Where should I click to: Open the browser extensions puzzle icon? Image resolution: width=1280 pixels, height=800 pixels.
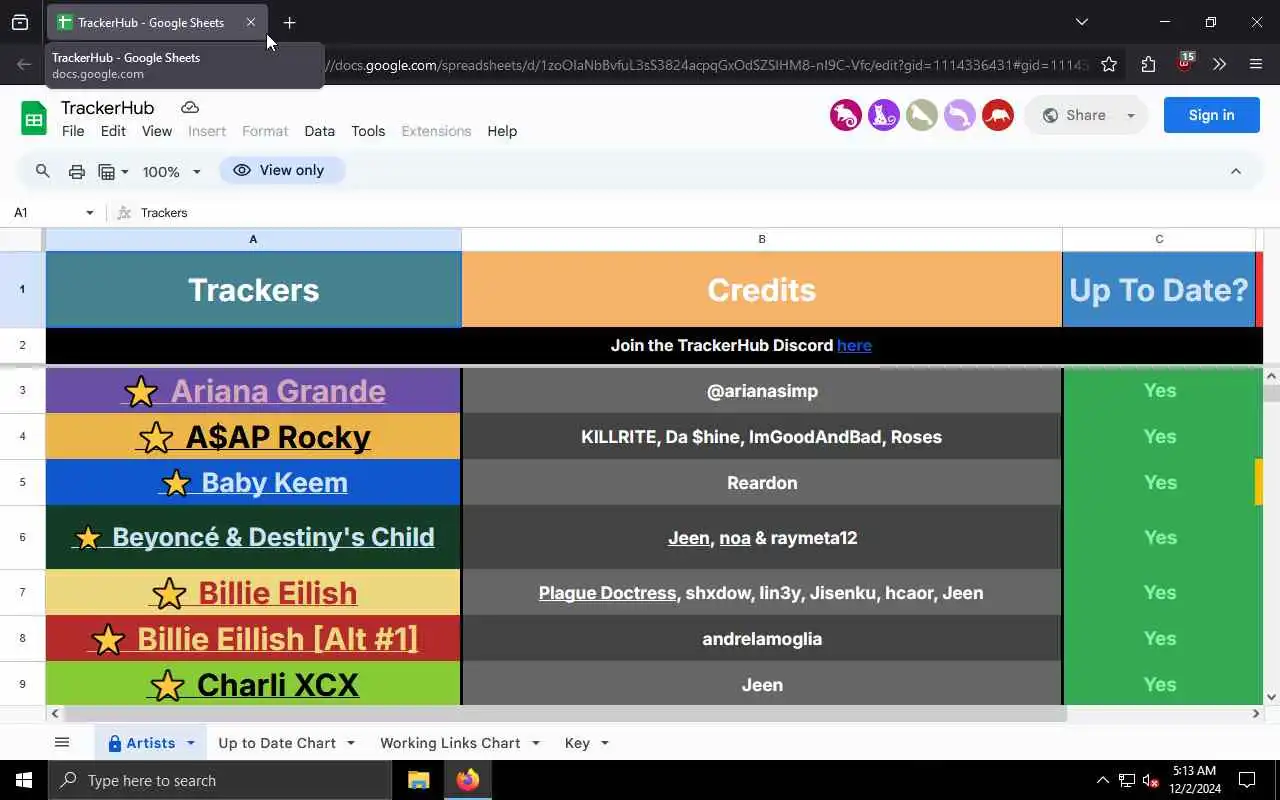(x=1148, y=64)
